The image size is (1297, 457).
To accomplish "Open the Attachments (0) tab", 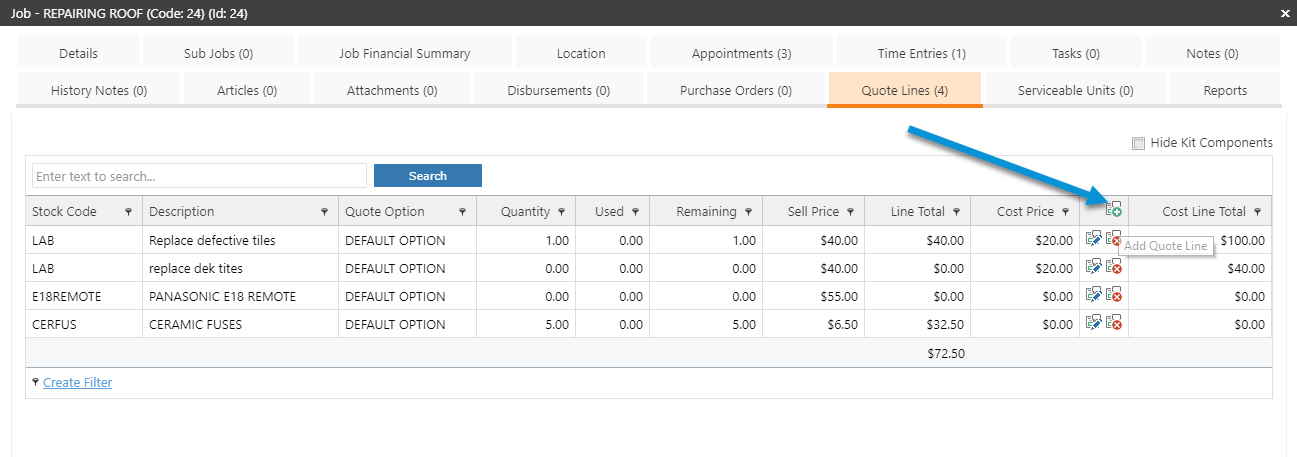I will (392, 90).
